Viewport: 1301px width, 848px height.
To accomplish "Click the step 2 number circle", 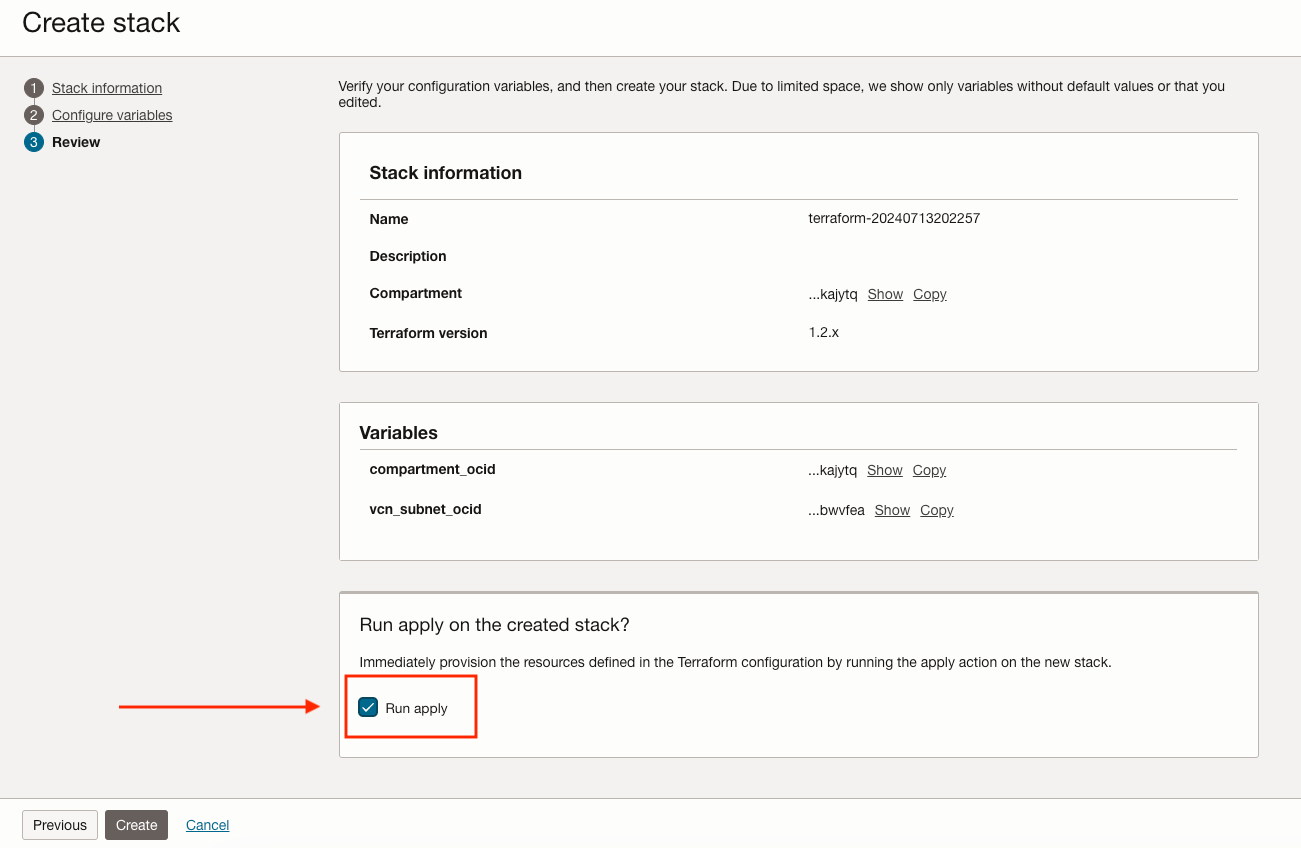I will 34,115.
